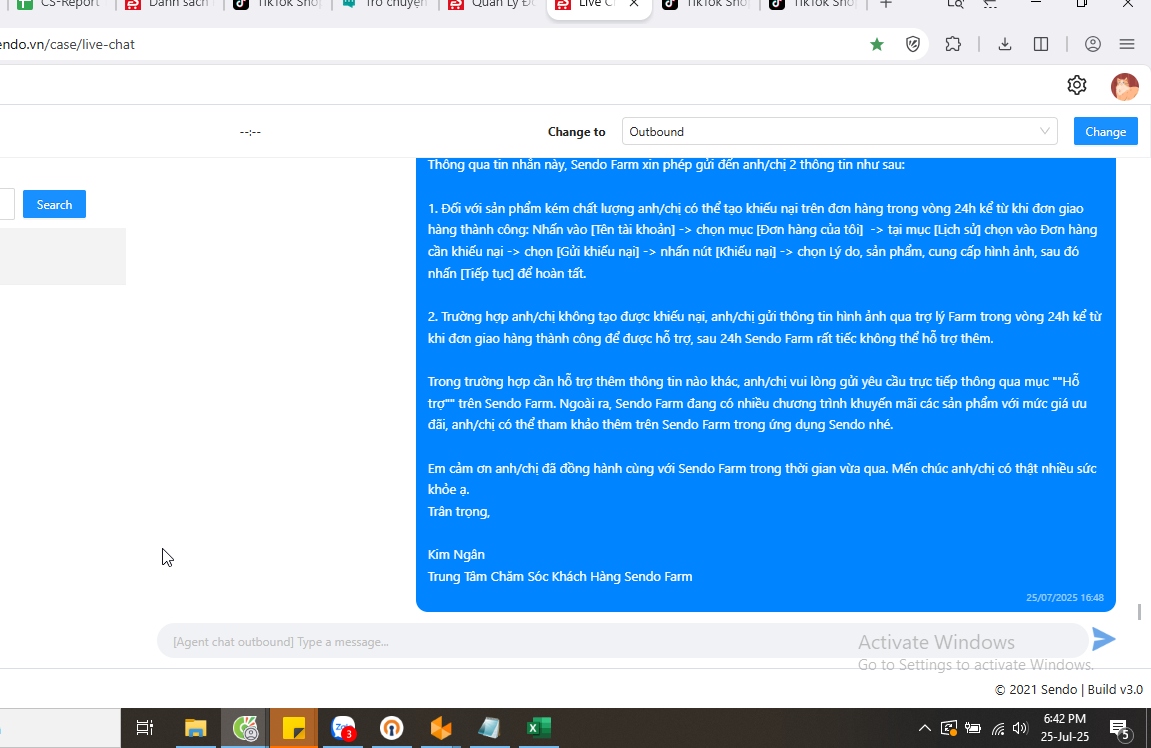
Task: Open the battery status tray icon
Action: tap(973, 728)
